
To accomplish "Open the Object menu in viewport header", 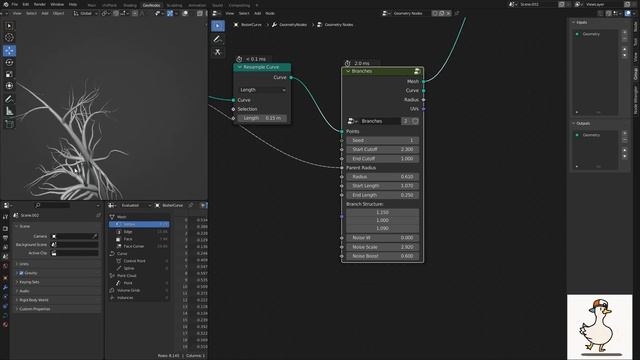I will click(x=58, y=13).
